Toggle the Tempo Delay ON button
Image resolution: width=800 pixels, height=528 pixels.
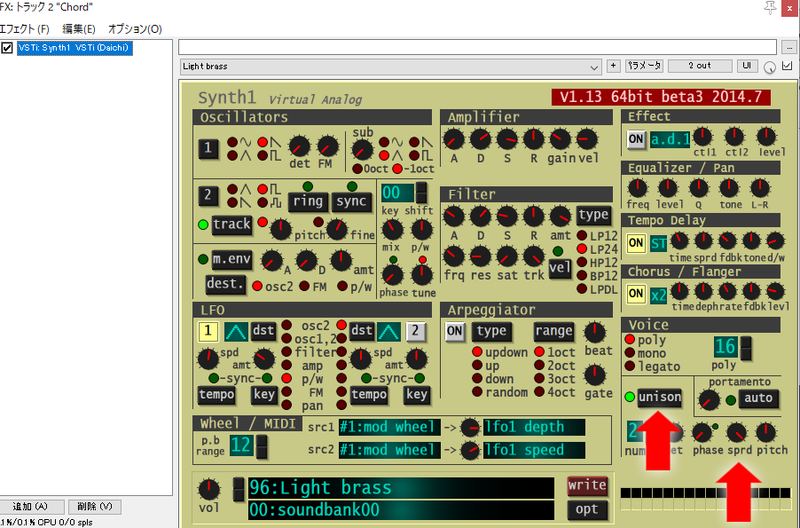[636, 243]
